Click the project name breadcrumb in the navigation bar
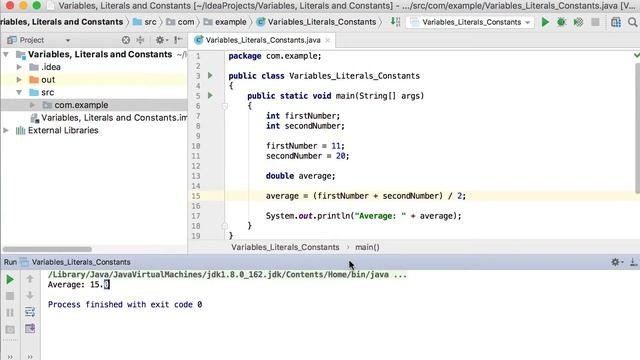This screenshot has width=640, height=360. (x=61, y=22)
